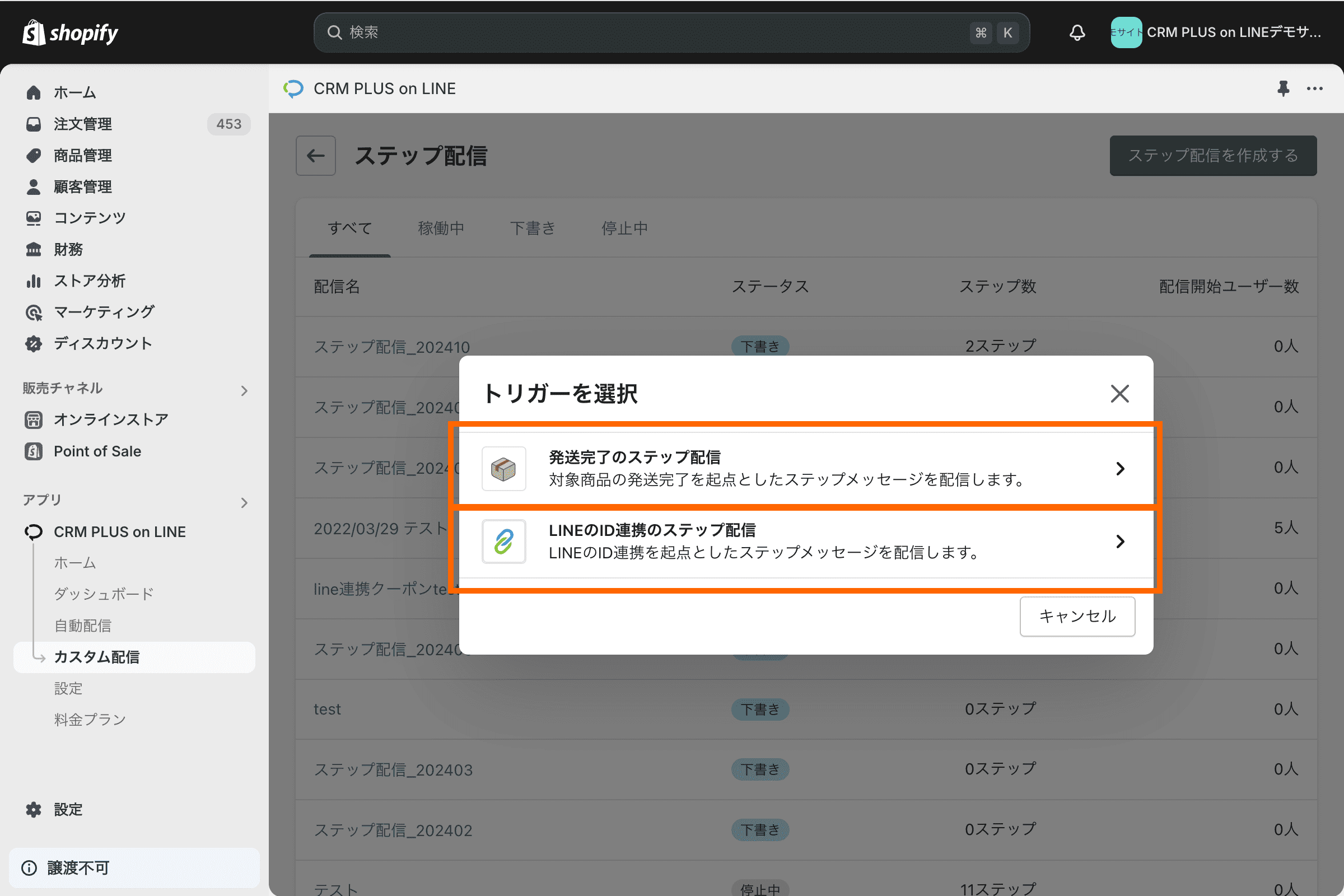This screenshot has width=1344, height=896.
Task: Open ホーム from the sidebar
Action: click(x=74, y=92)
